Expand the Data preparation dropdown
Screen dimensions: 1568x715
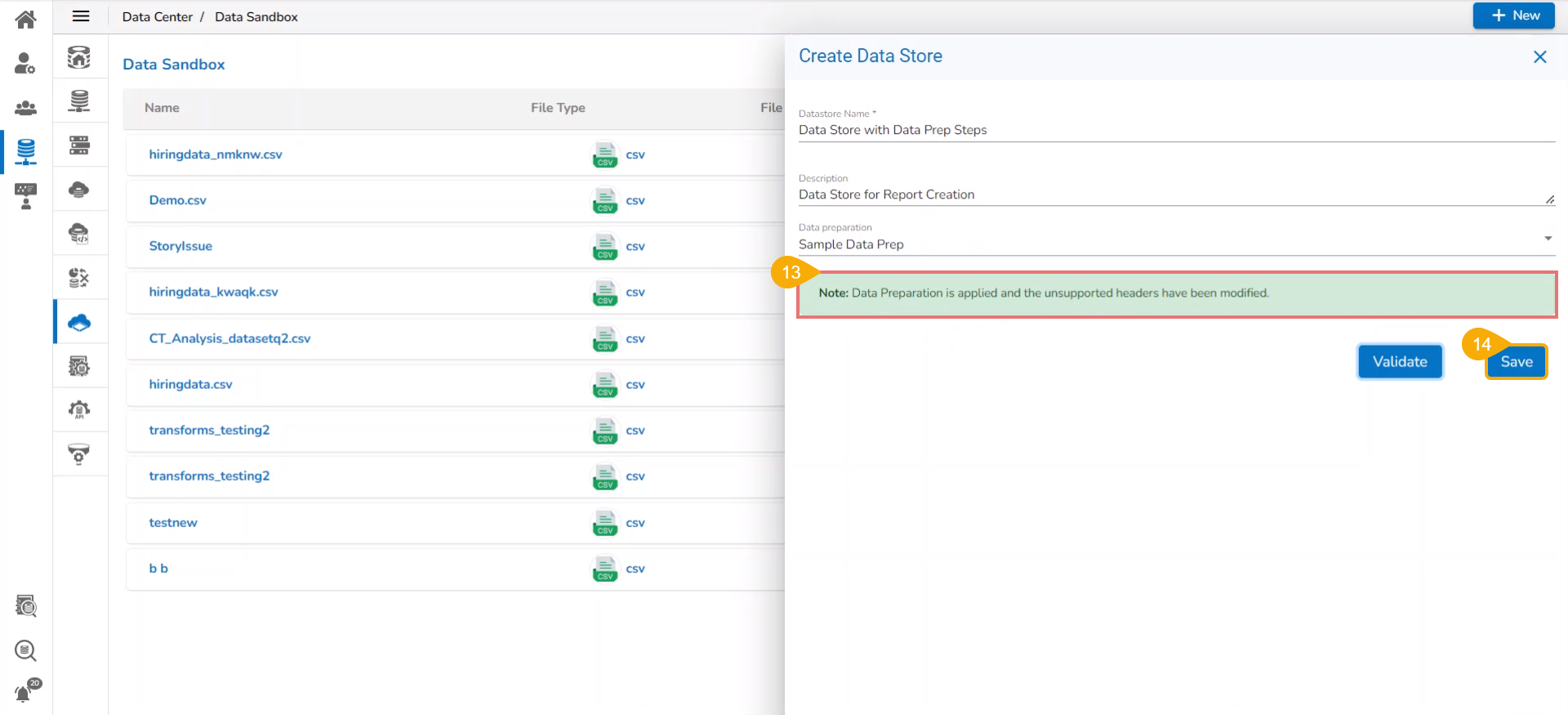point(1547,239)
